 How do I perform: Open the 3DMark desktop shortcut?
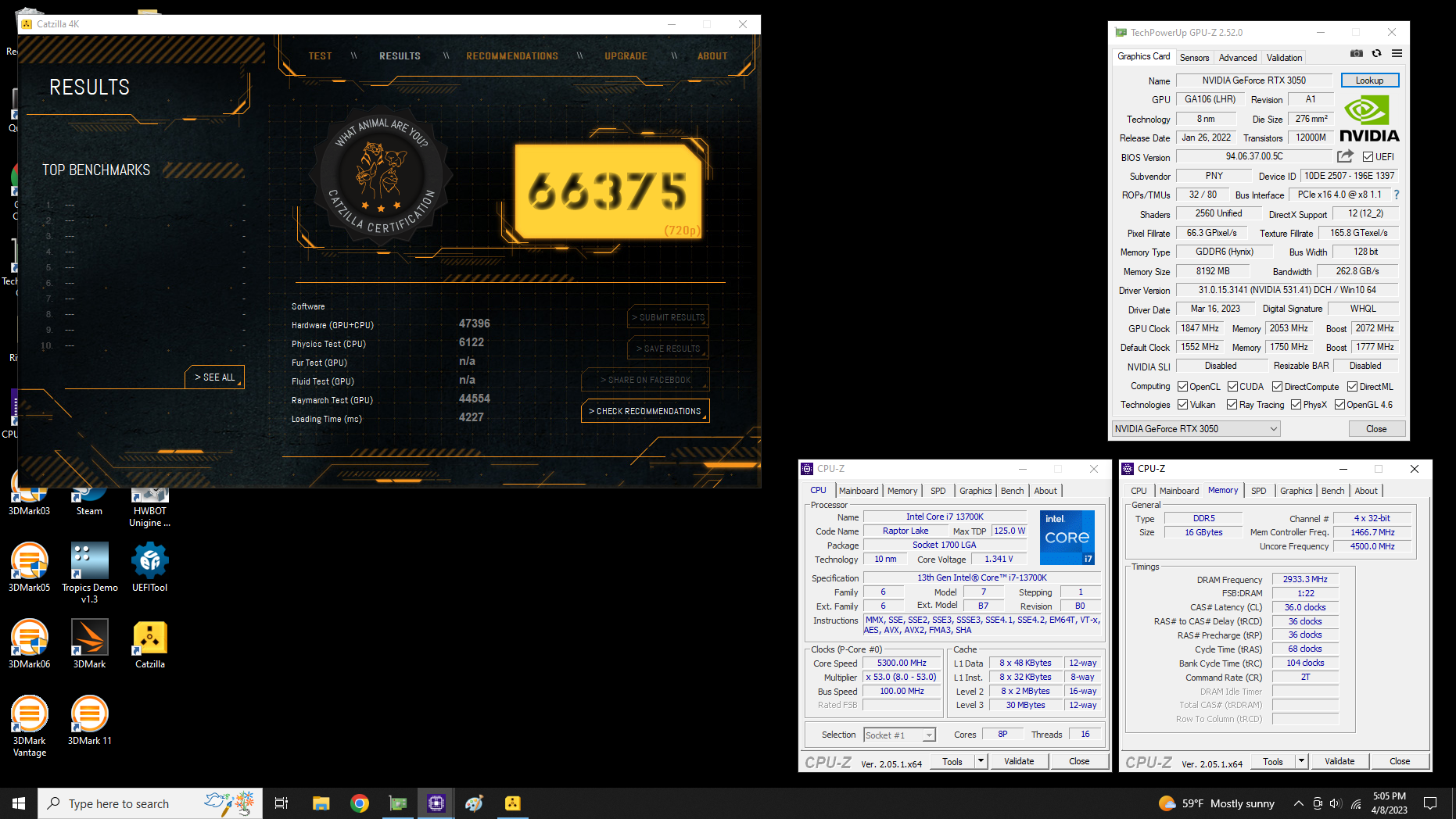[x=89, y=644]
